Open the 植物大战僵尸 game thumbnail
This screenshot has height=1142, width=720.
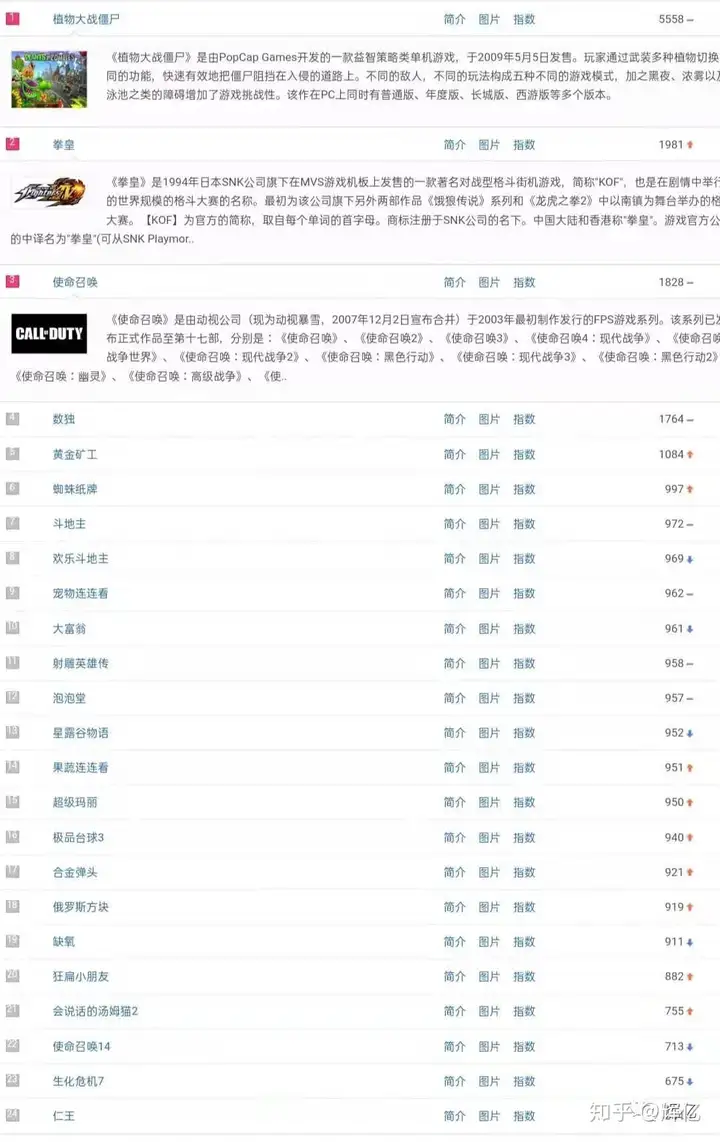pos(49,79)
